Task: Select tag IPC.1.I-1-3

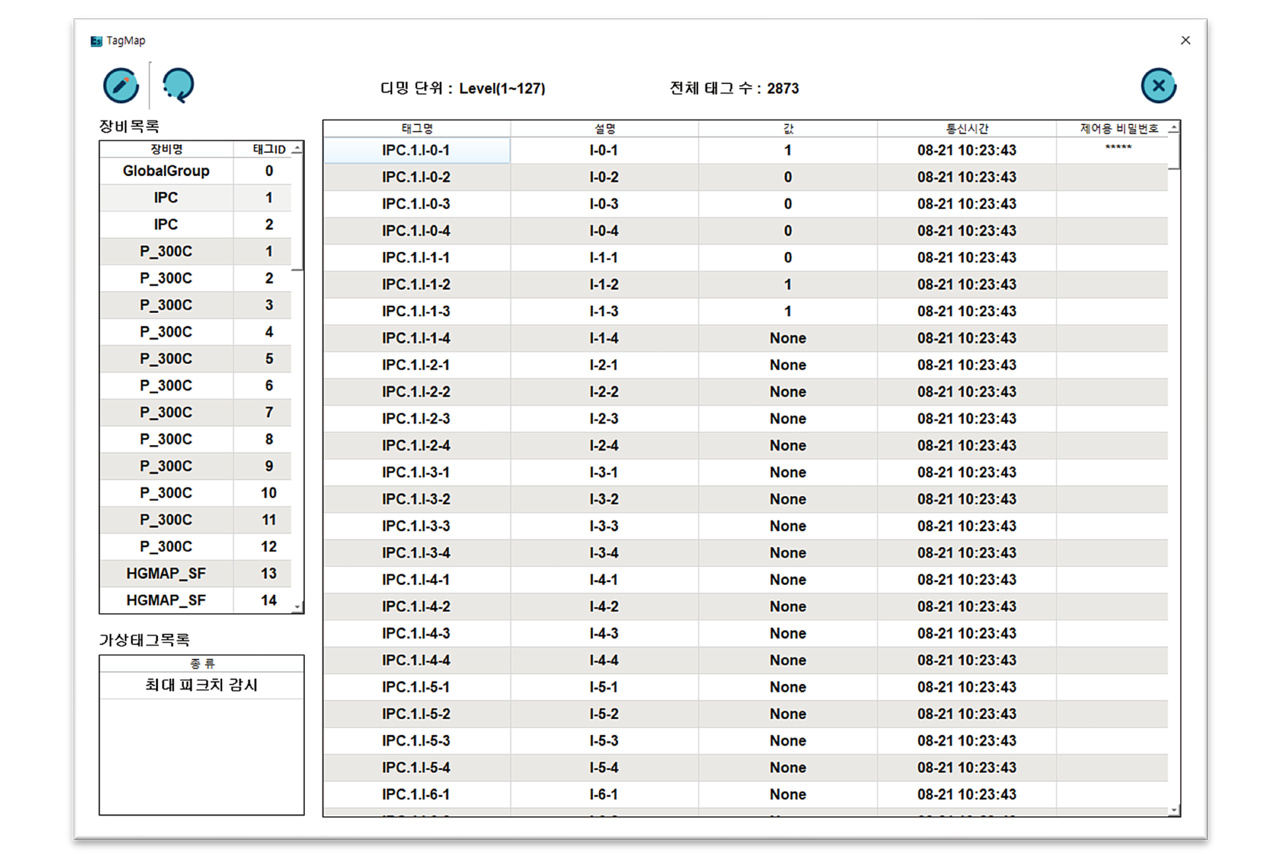Action: pos(417,311)
